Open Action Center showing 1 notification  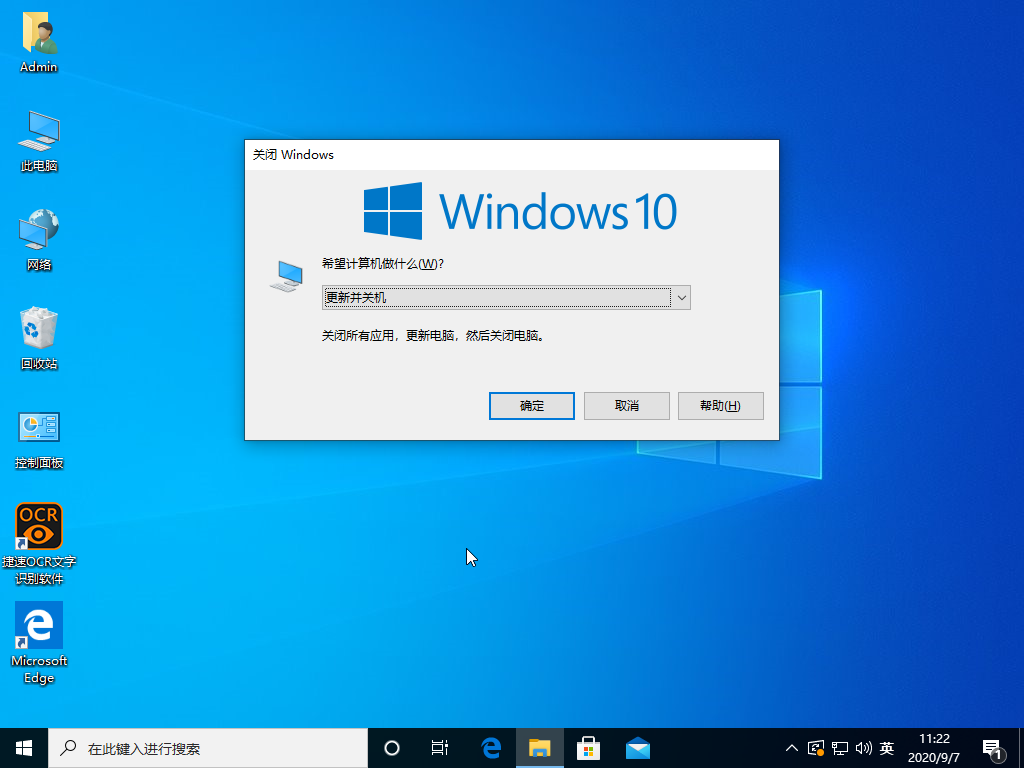993,747
